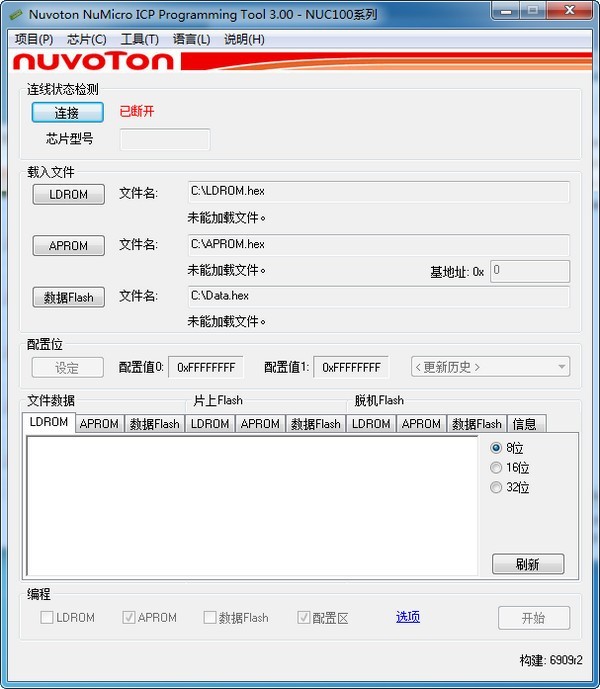
Task: Switch to the 信息 tab
Action: coord(526,424)
